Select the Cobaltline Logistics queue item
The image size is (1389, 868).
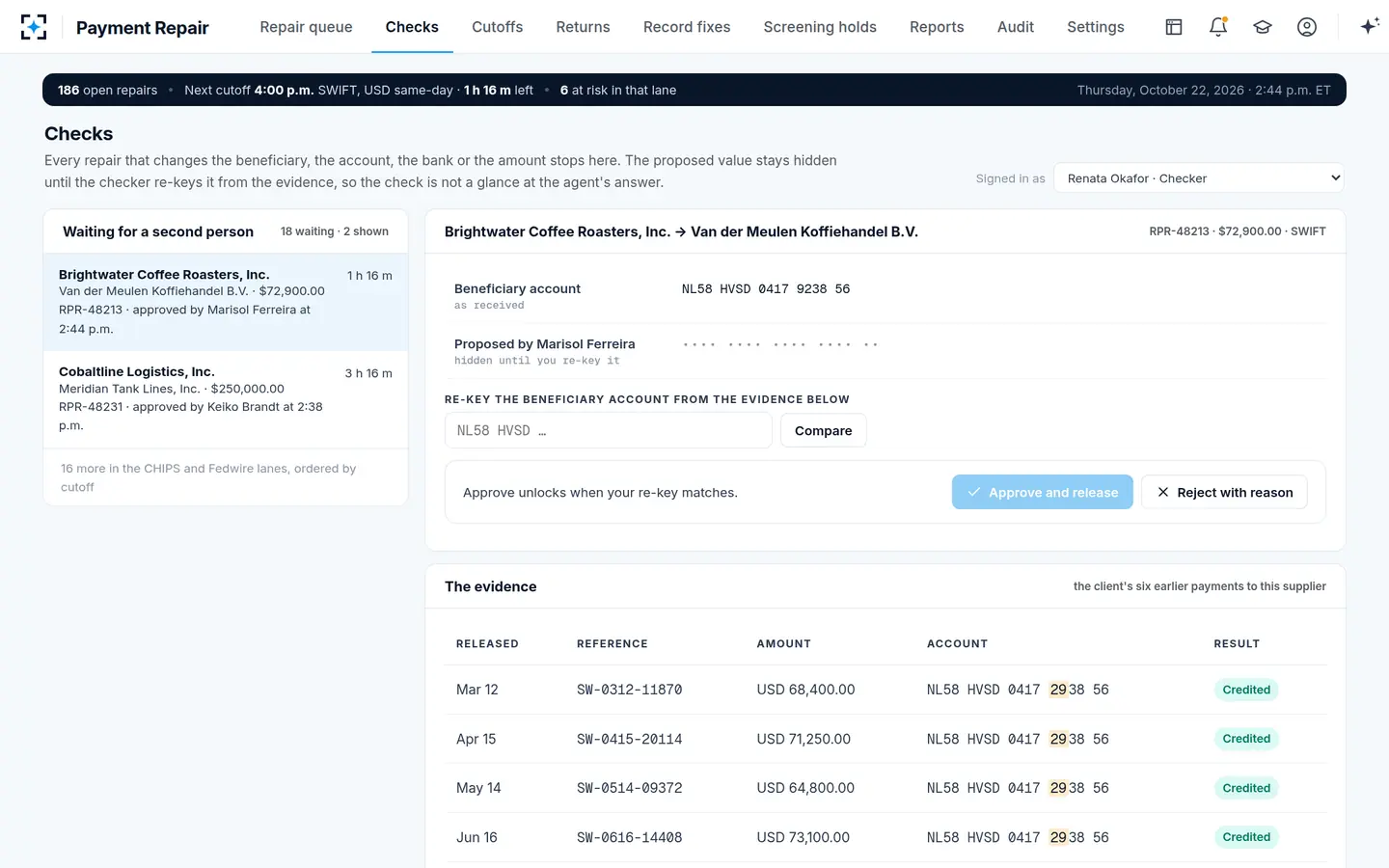point(226,399)
